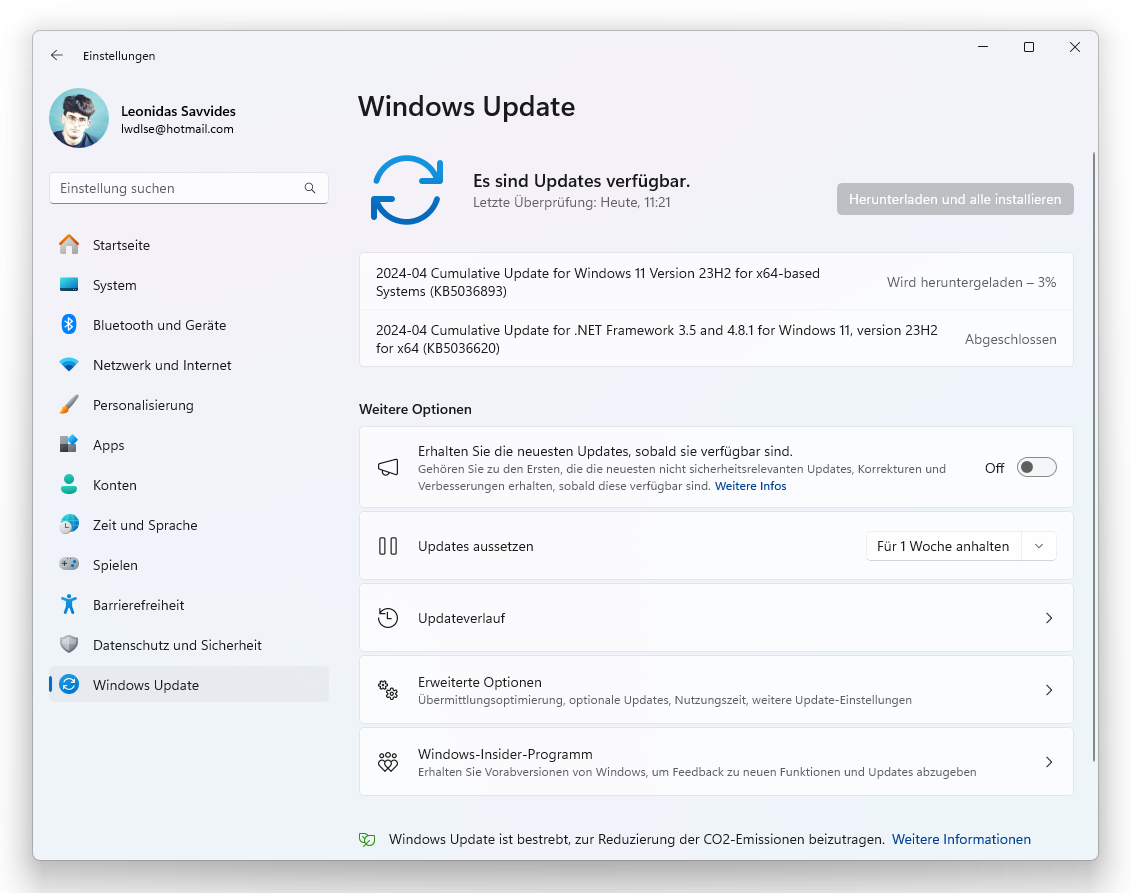Select Zeit und Sprache section
The height and width of the screenshot is (893, 1131).
[x=189, y=525]
